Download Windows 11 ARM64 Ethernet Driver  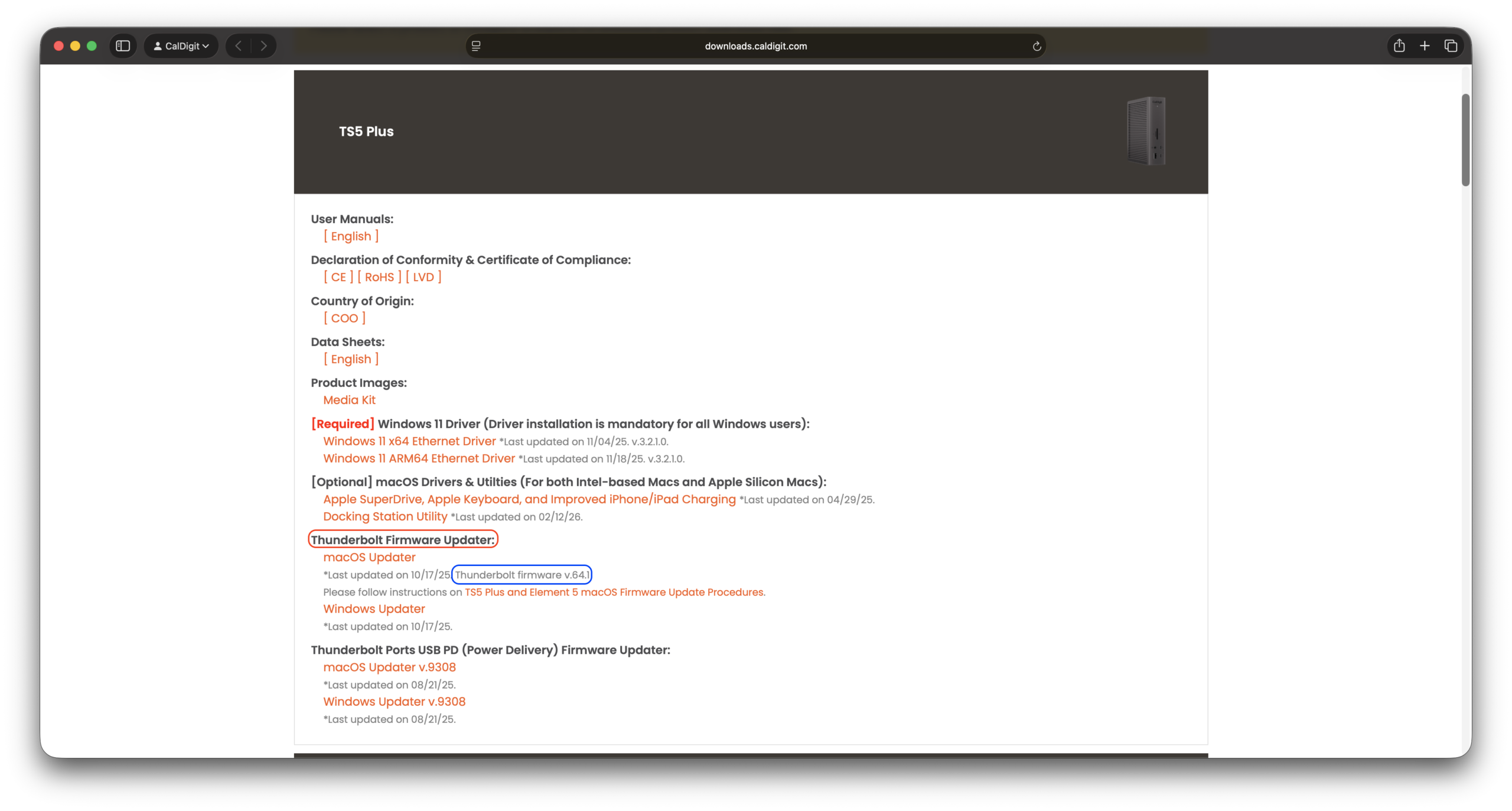[x=419, y=458]
